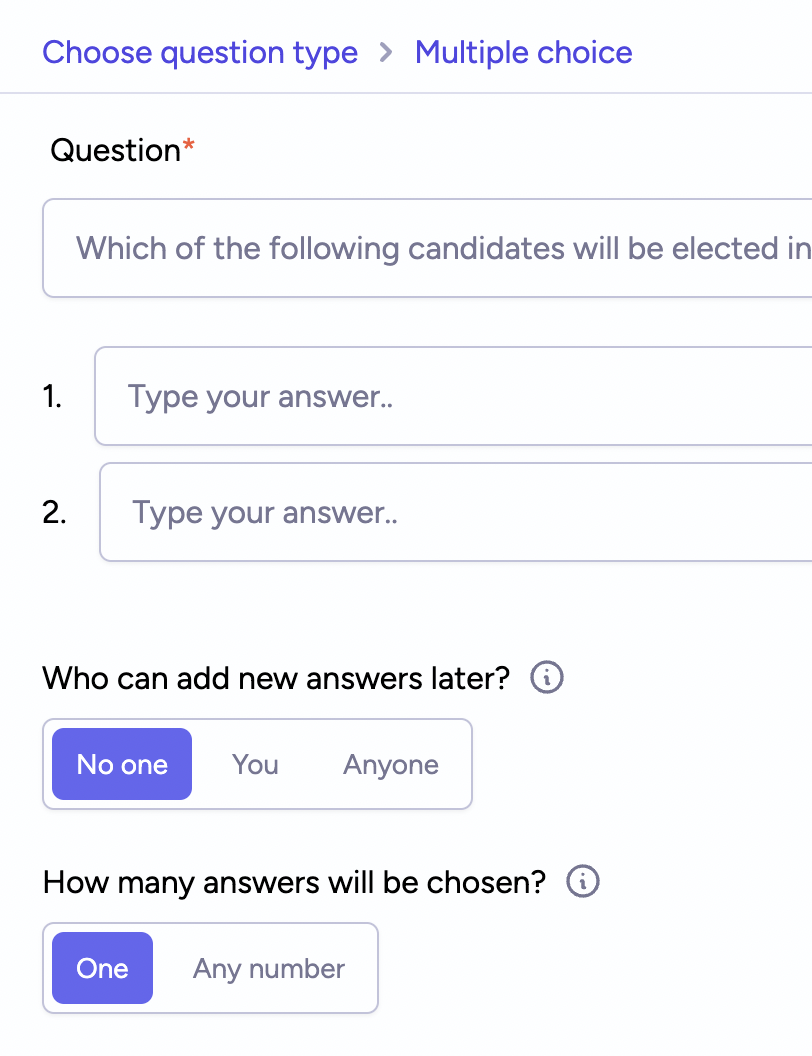Click the 'Multiple choice' breadcrumb
Screen dimensions: 812x1056
point(524,53)
